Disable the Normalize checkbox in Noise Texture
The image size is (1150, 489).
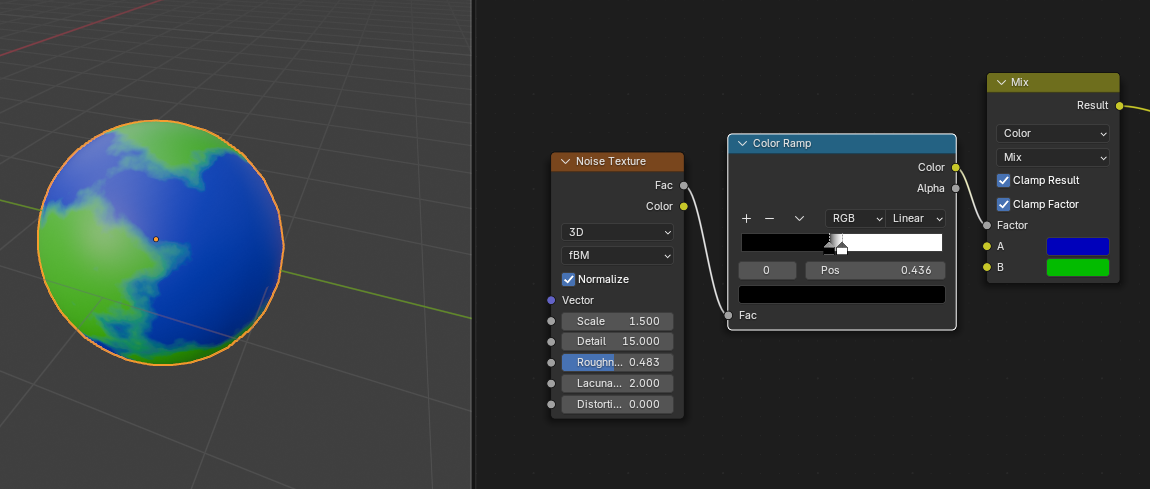(569, 279)
